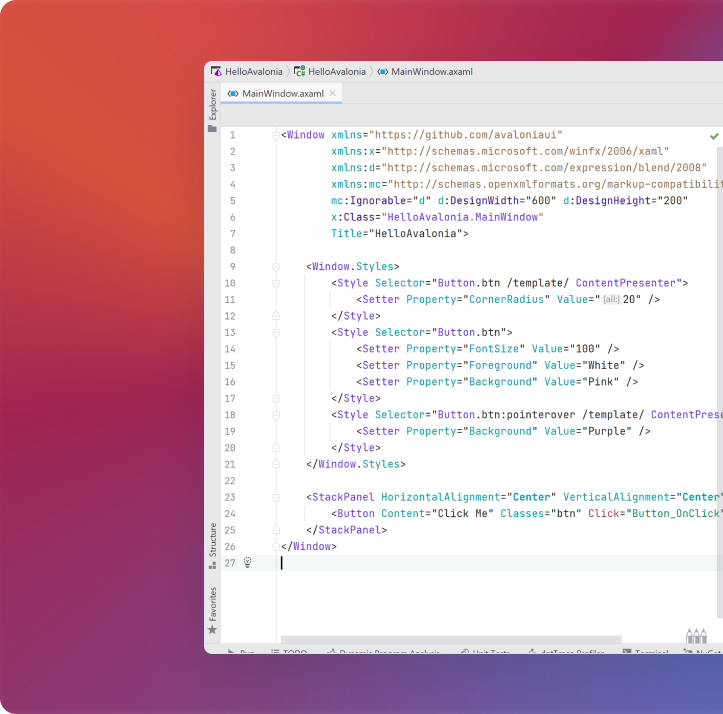Click the Value="White" on the Foreground setter
This screenshot has height=714, width=723.
pos(585,365)
